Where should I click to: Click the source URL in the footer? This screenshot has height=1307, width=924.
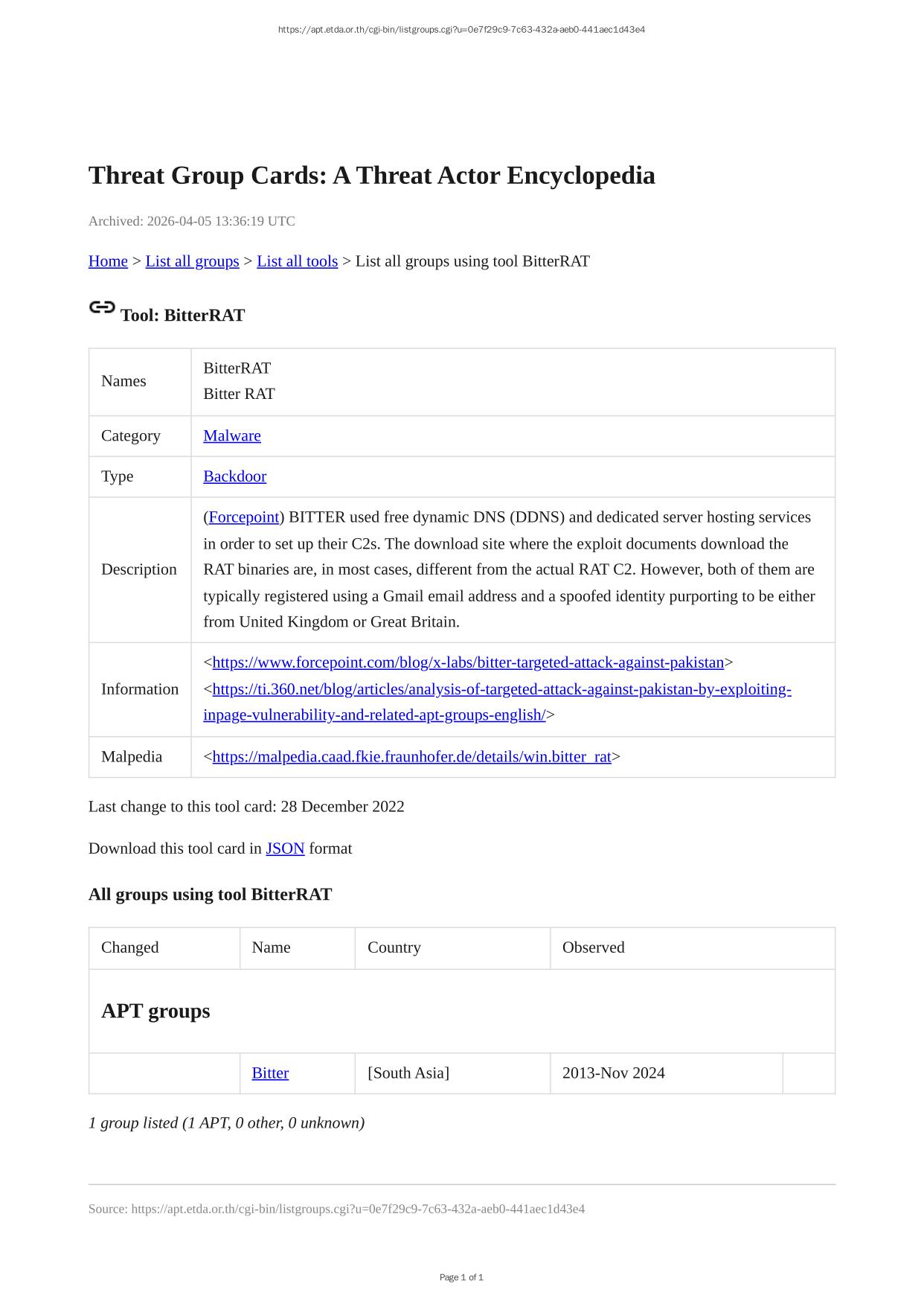tap(358, 1209)
